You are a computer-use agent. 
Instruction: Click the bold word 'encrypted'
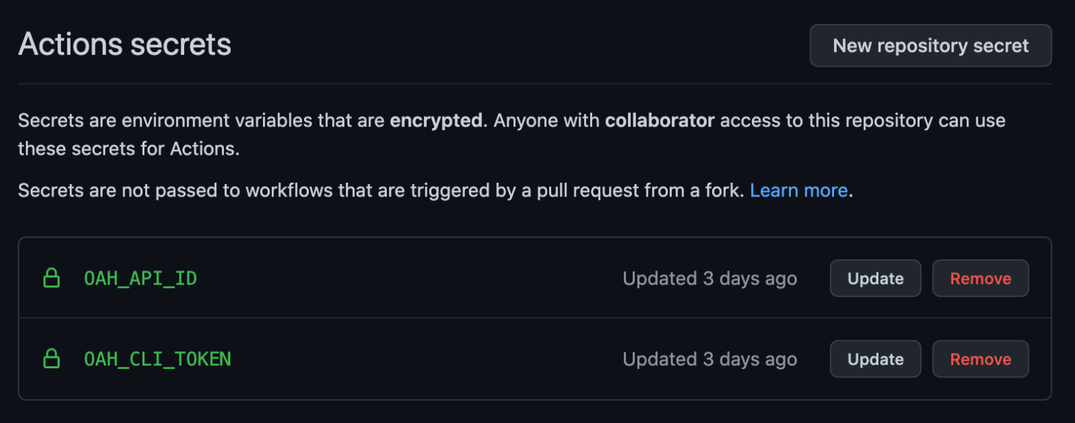[436, 121]
